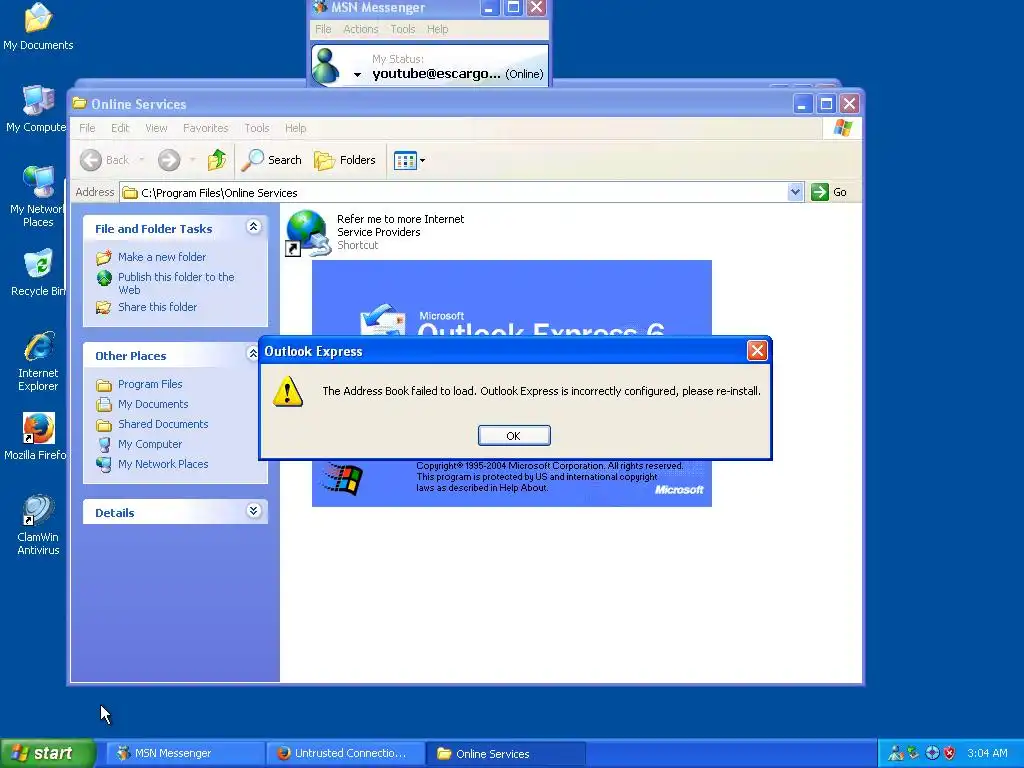Click the Outlook Express 6 splash screen image
Screen dimensions: 1024x768
[x=511, y=298]
